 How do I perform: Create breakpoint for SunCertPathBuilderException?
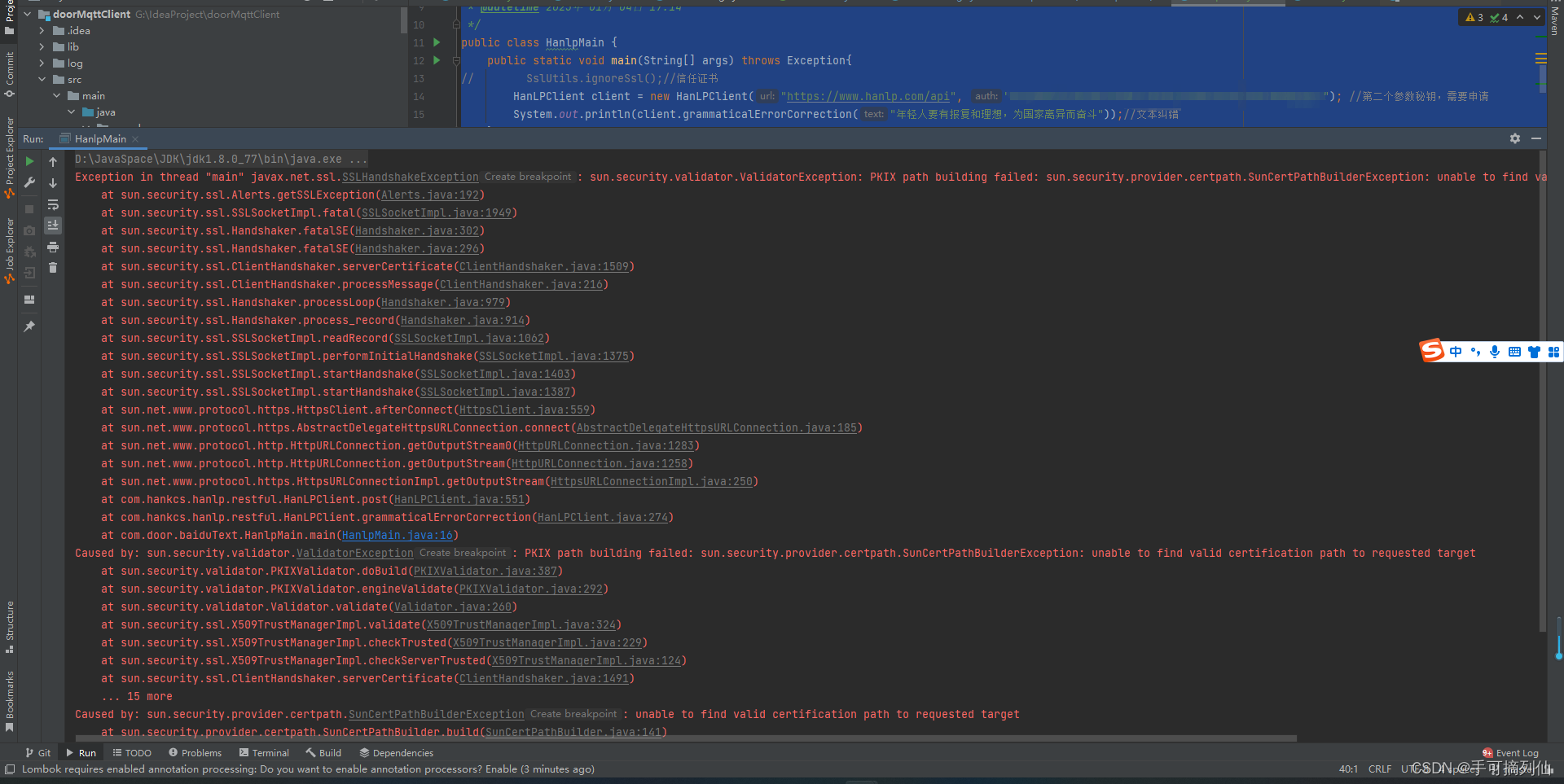coord(573,714)
